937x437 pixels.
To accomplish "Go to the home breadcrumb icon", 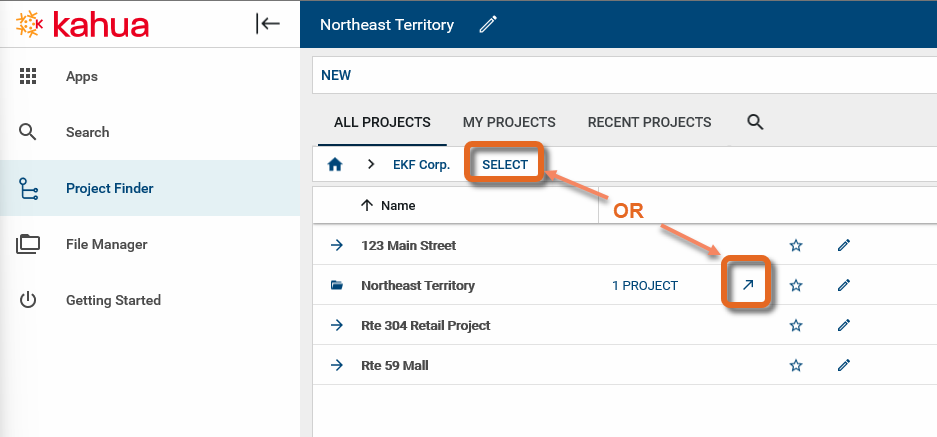I will pyautogui.click(x=336, y=164).
